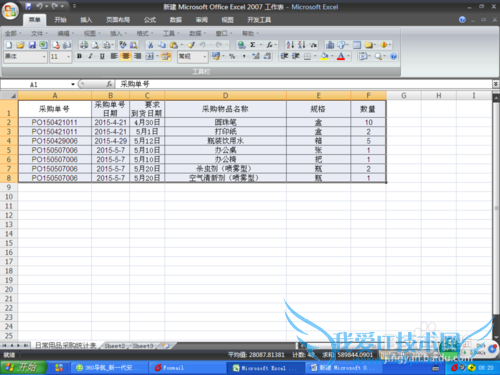Toggle merge and center cells
The height and width of the screenshot is (375, 500).
click(149, 56)
